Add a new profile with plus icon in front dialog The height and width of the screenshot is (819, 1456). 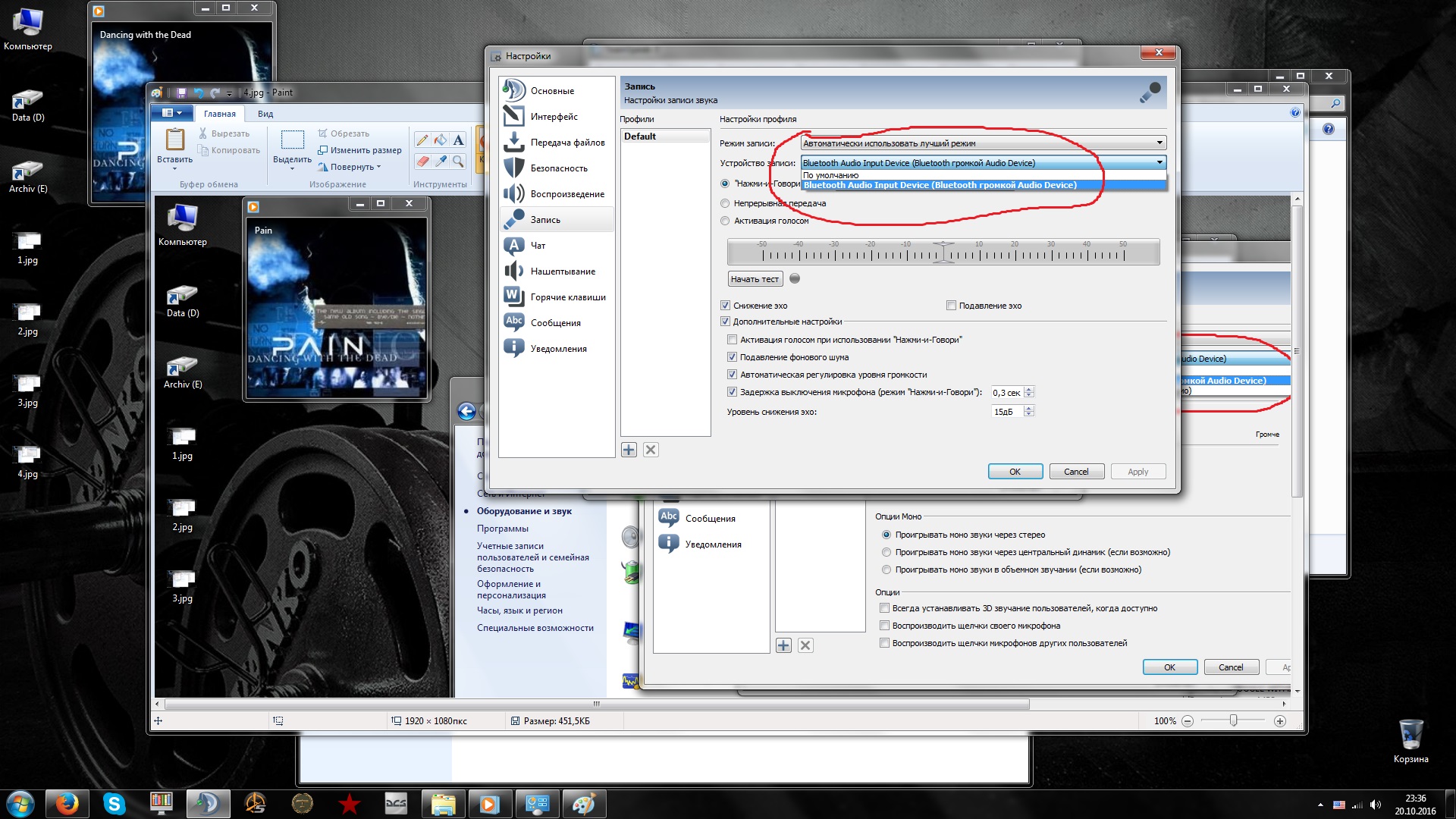[629, 450]
